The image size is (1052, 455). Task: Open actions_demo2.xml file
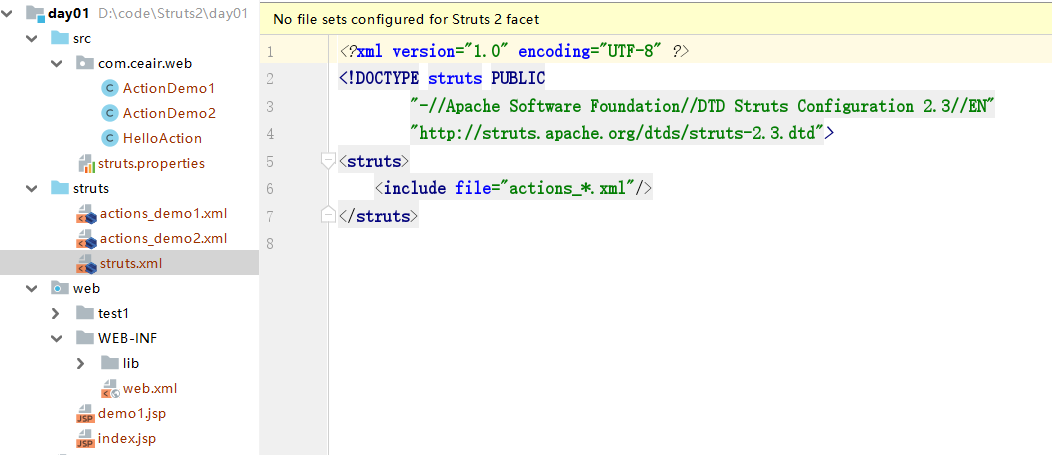[164, 238]
